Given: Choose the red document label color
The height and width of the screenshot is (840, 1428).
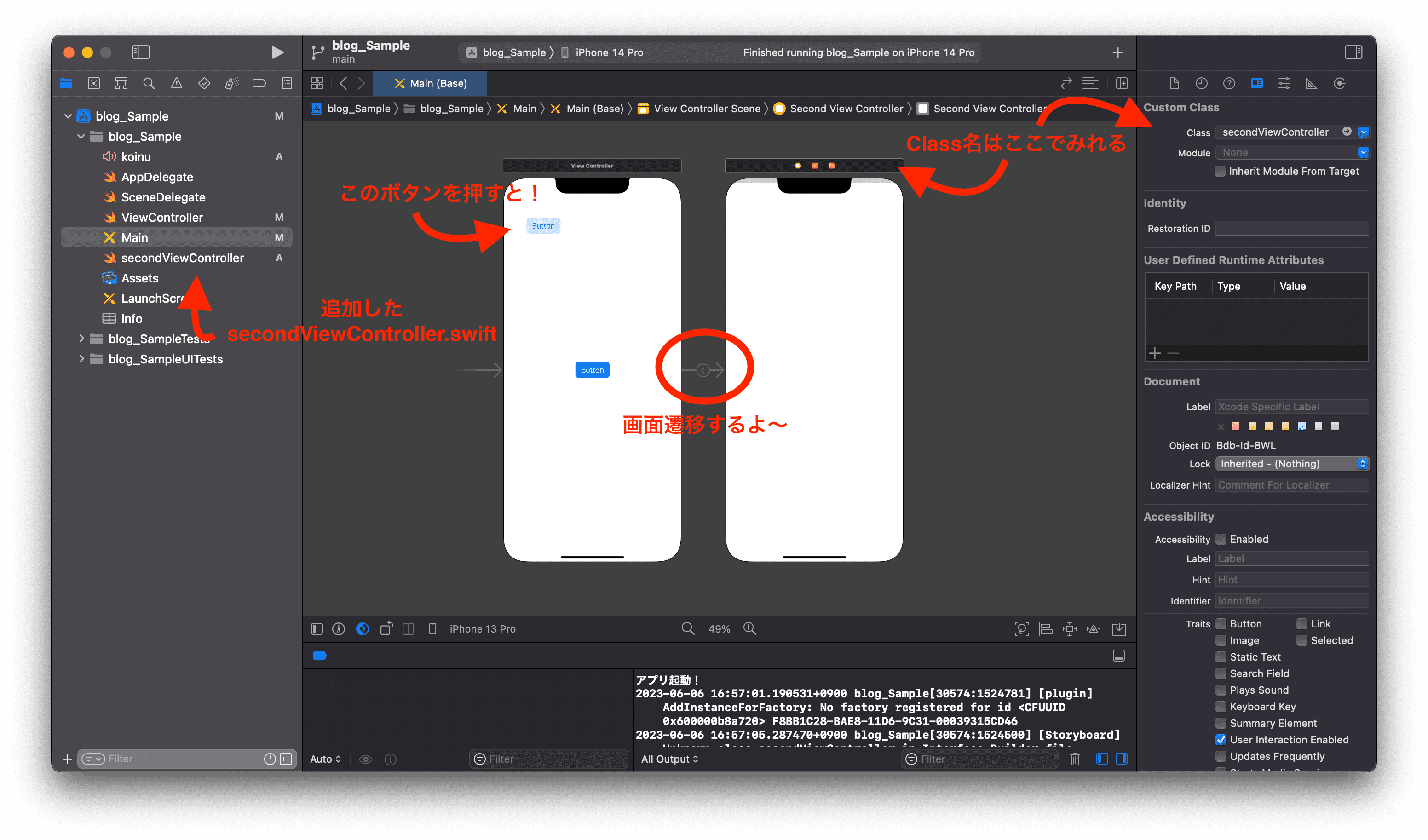Looking at the screenshot, I should (1236, 426).
